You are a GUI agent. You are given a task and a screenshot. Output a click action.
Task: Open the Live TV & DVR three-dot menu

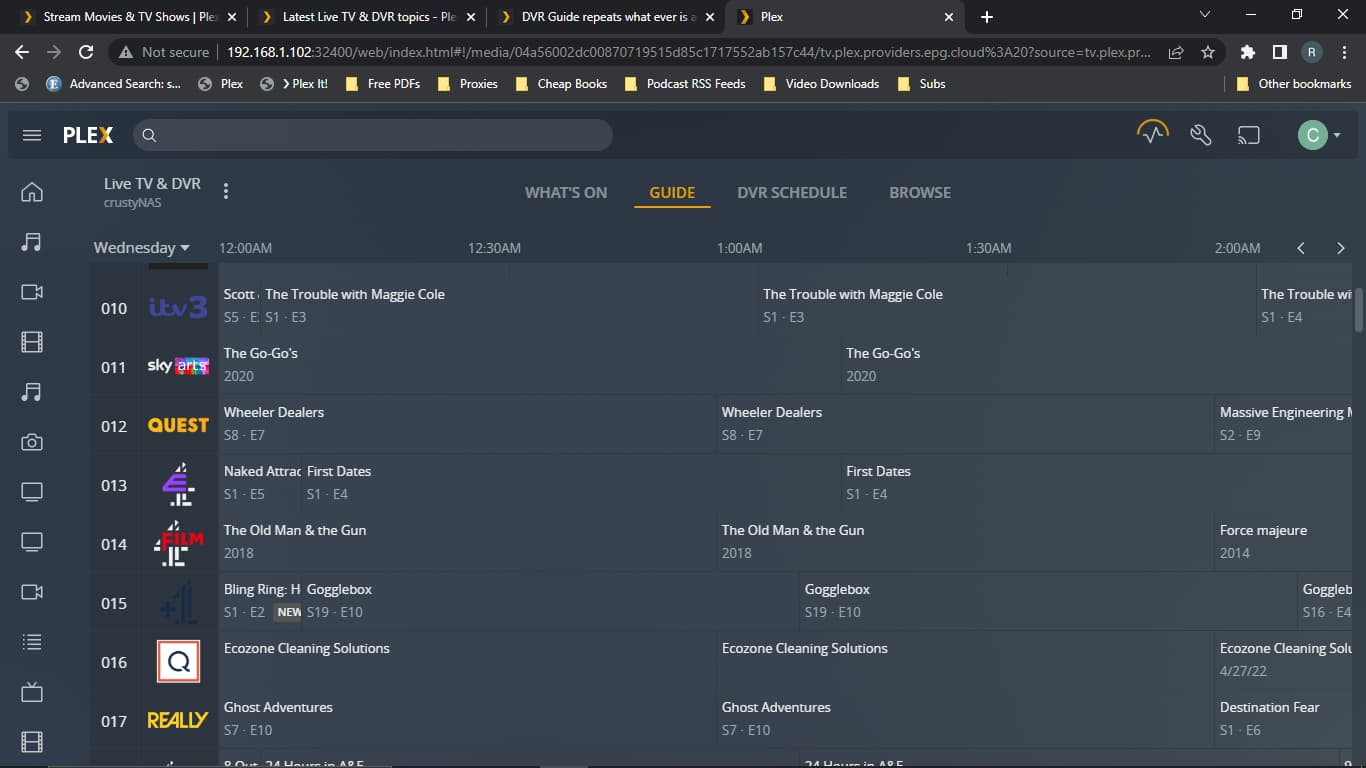click(x=226, y=191)
